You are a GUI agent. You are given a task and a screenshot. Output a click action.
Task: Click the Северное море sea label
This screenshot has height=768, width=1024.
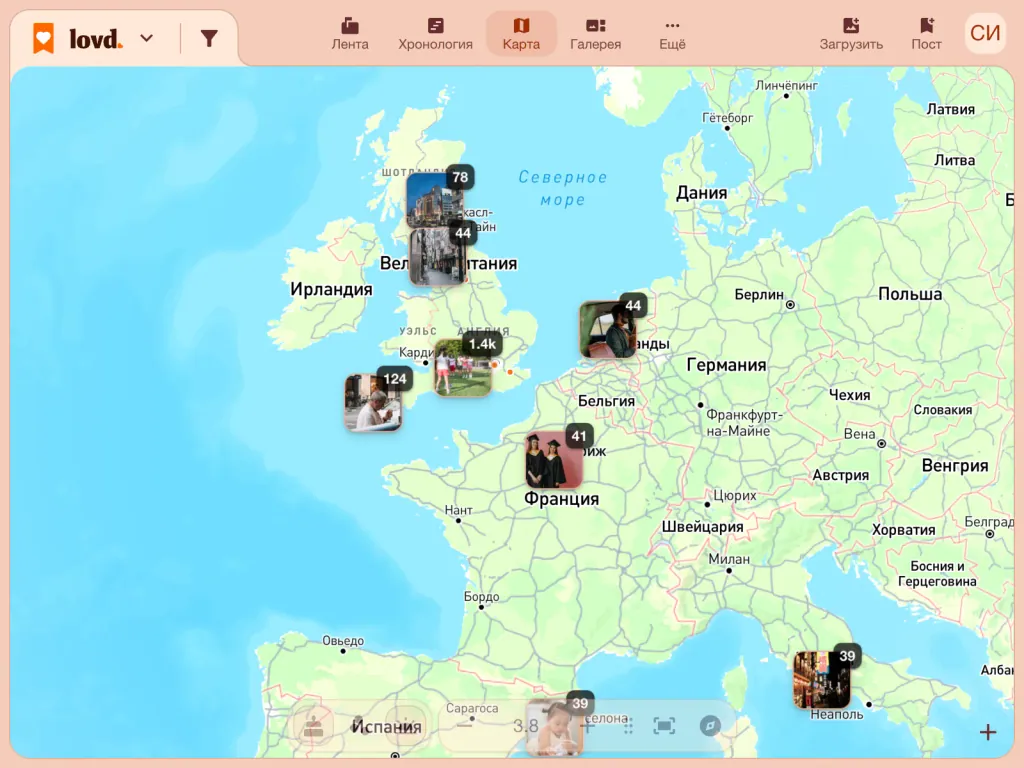[563, 188]
